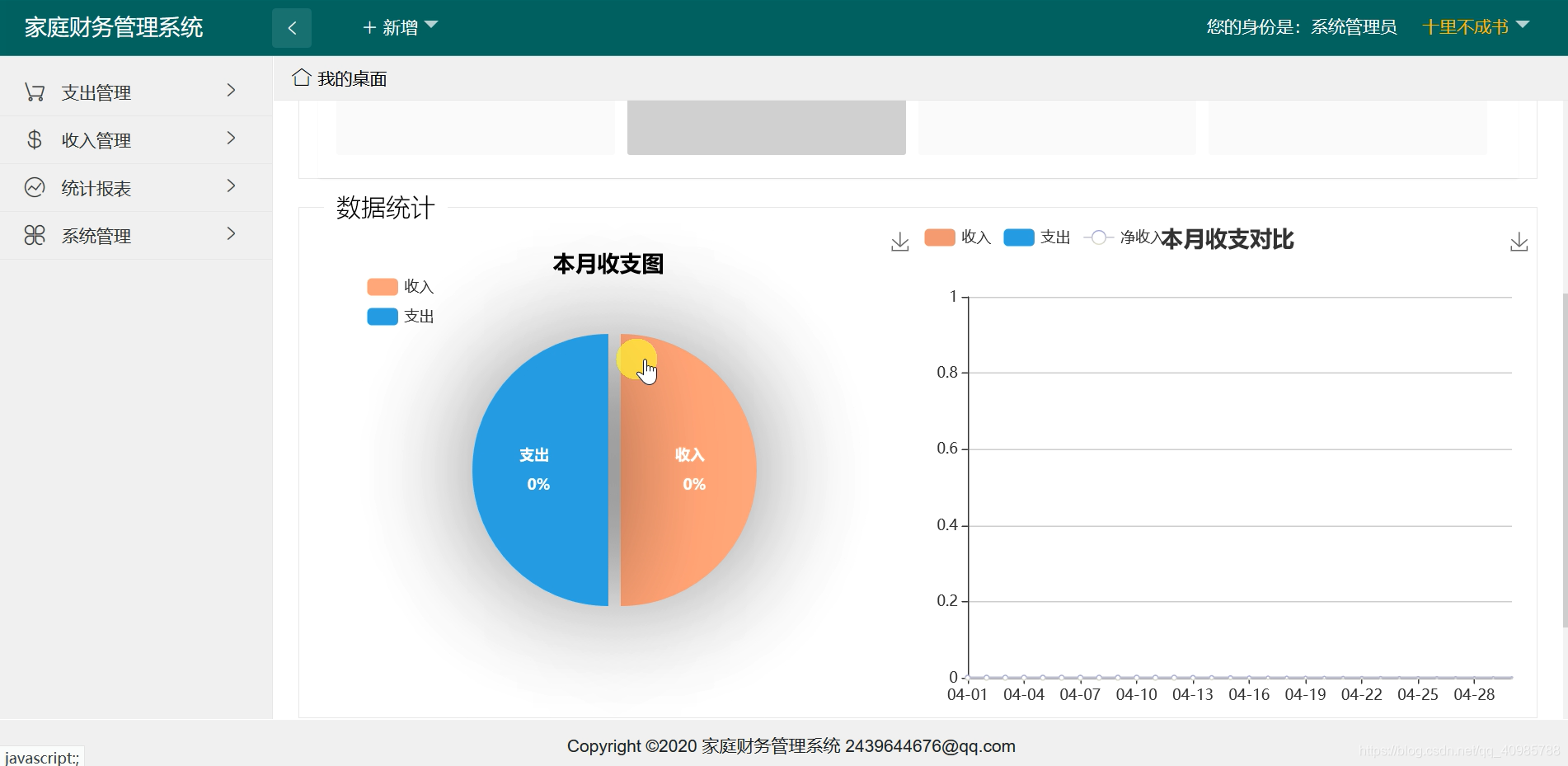Click the Copyright ©2020 footer text
Image resolution: width=1568 pixels, height=766 pixels.
click(x=791, y=746)
